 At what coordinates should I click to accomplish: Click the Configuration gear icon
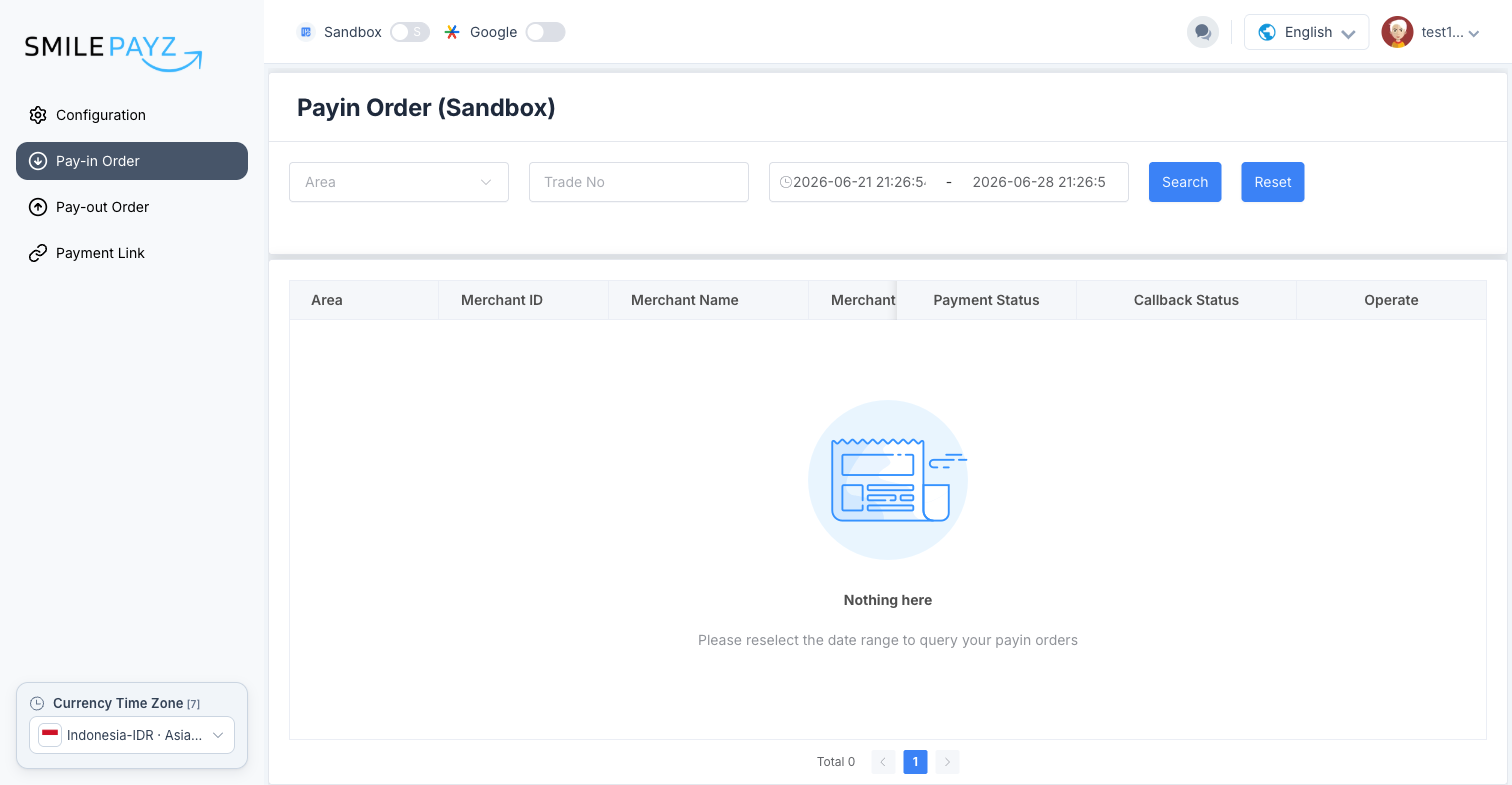tap(38, 115)
